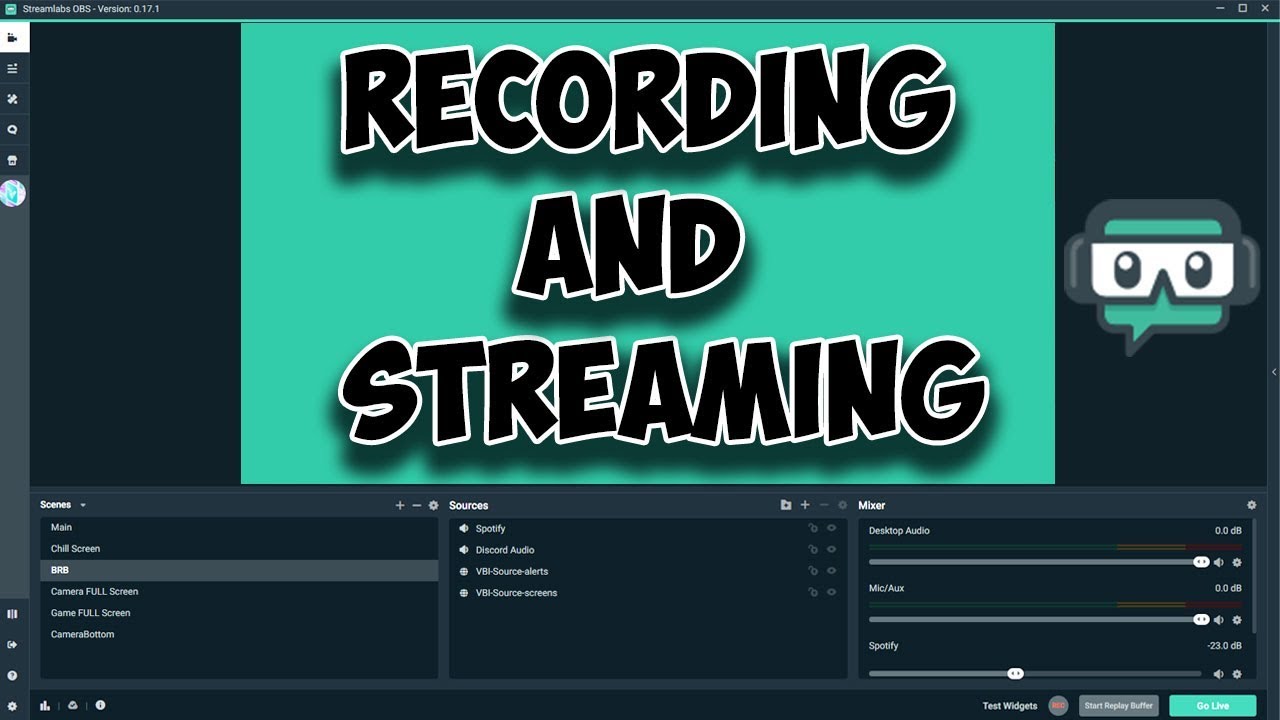Open the Editor via the camera sidebar icon
The height and width of the screenshot is (720, 1280).
13,37
